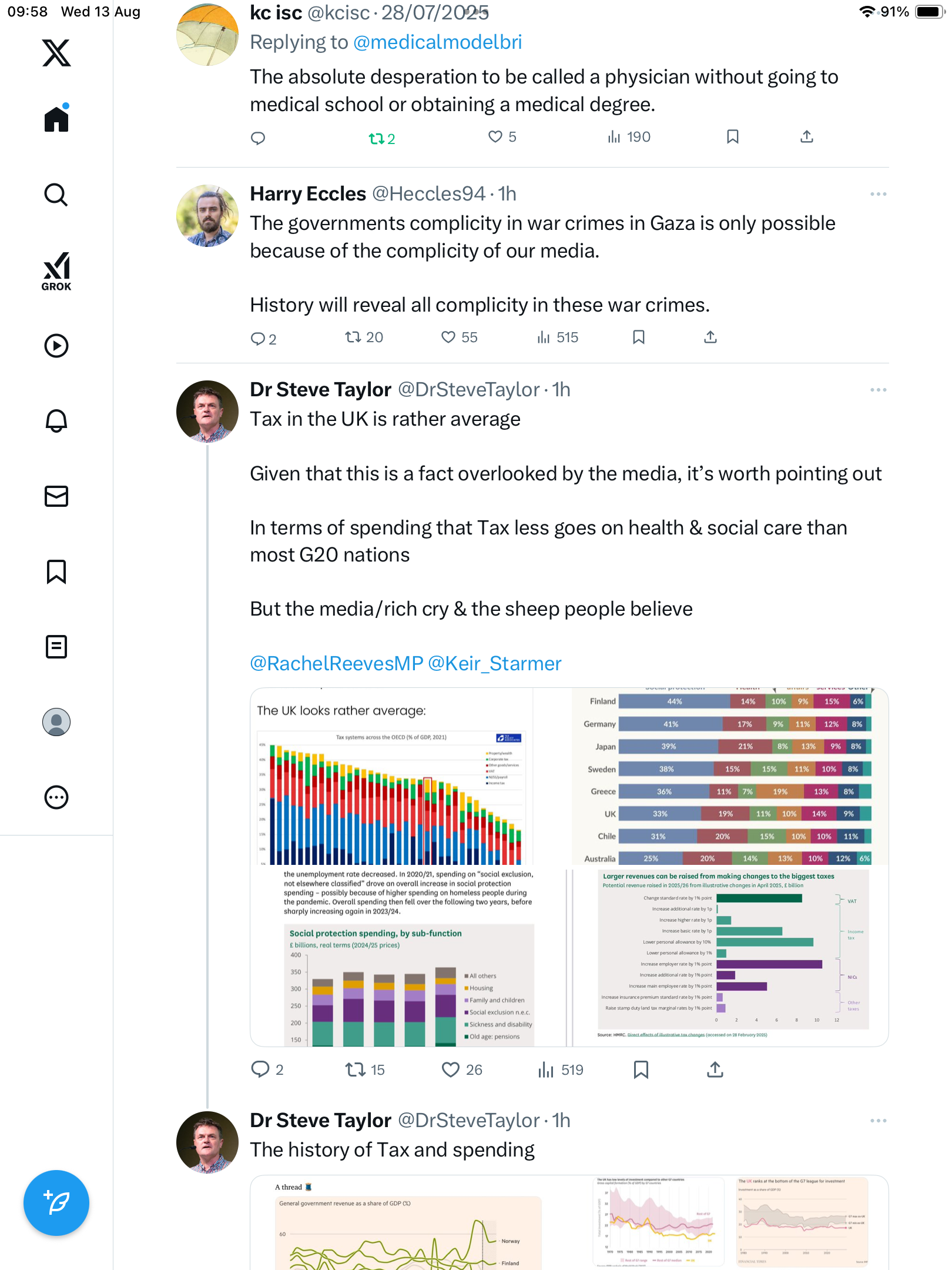This screenshot has width=952, height=1270.
Task: Like Harry Eccles' post
Action: tap(448, 337)
